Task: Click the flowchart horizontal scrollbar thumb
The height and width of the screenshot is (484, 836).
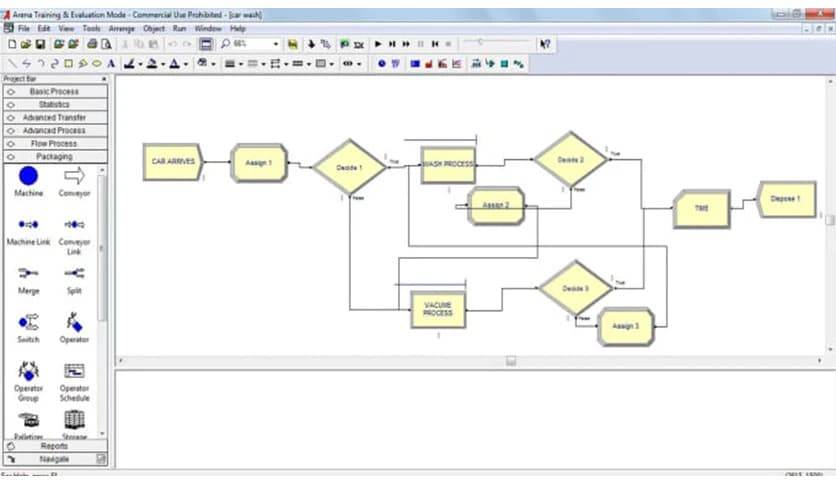Action: (x=511, y=361)
